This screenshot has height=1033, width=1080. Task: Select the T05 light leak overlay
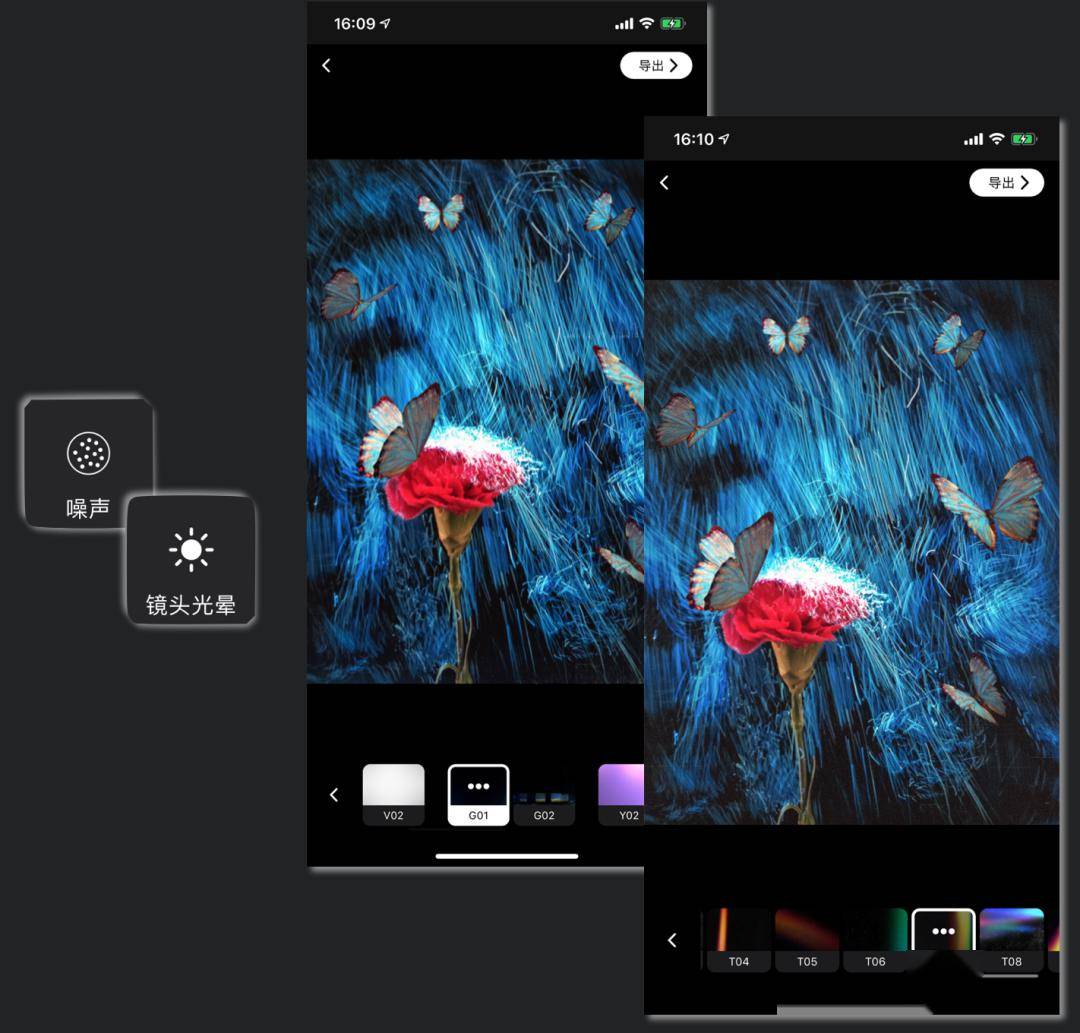(807, 939)
